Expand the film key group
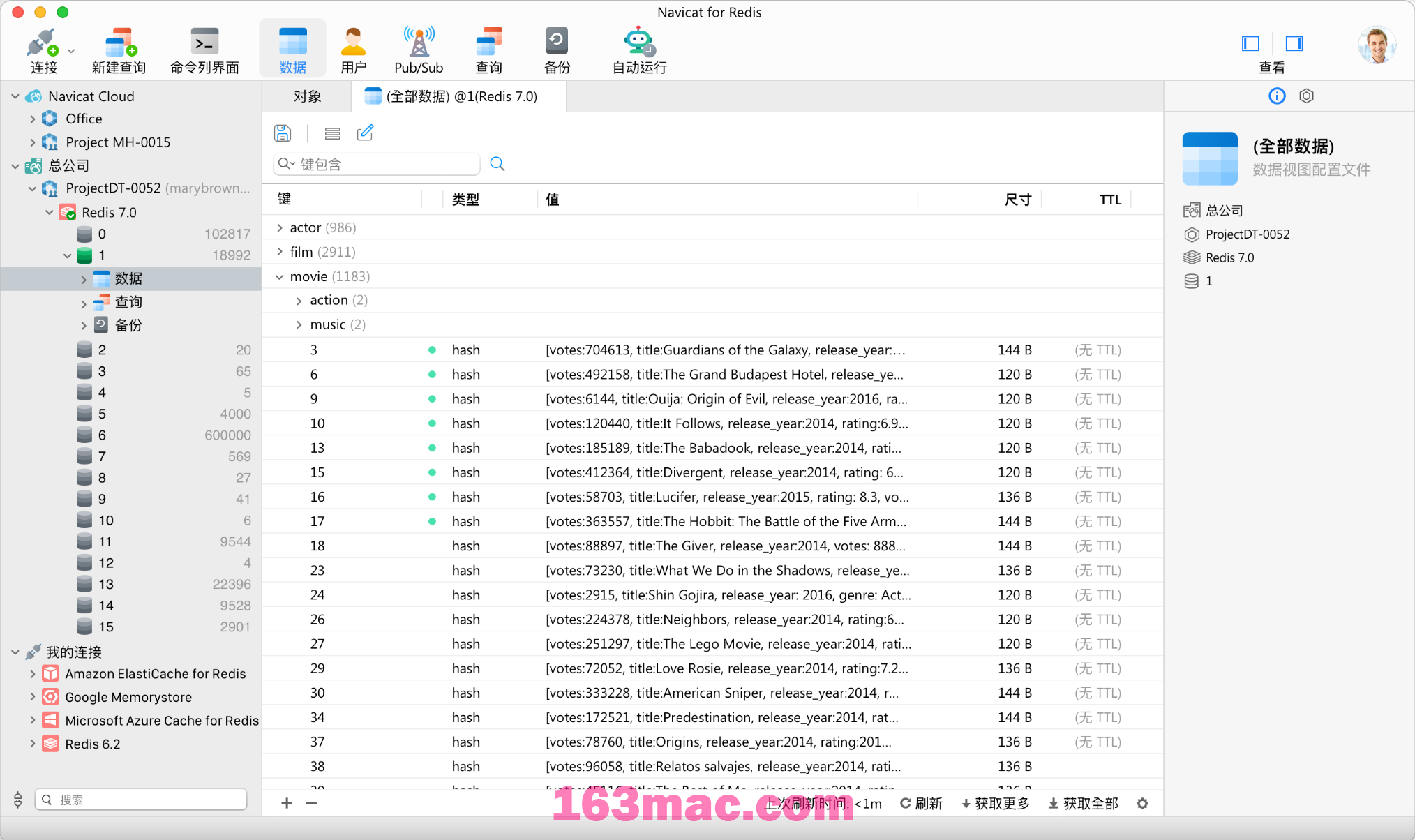The height and width of the screenshot is (840, 1415). 280,252
